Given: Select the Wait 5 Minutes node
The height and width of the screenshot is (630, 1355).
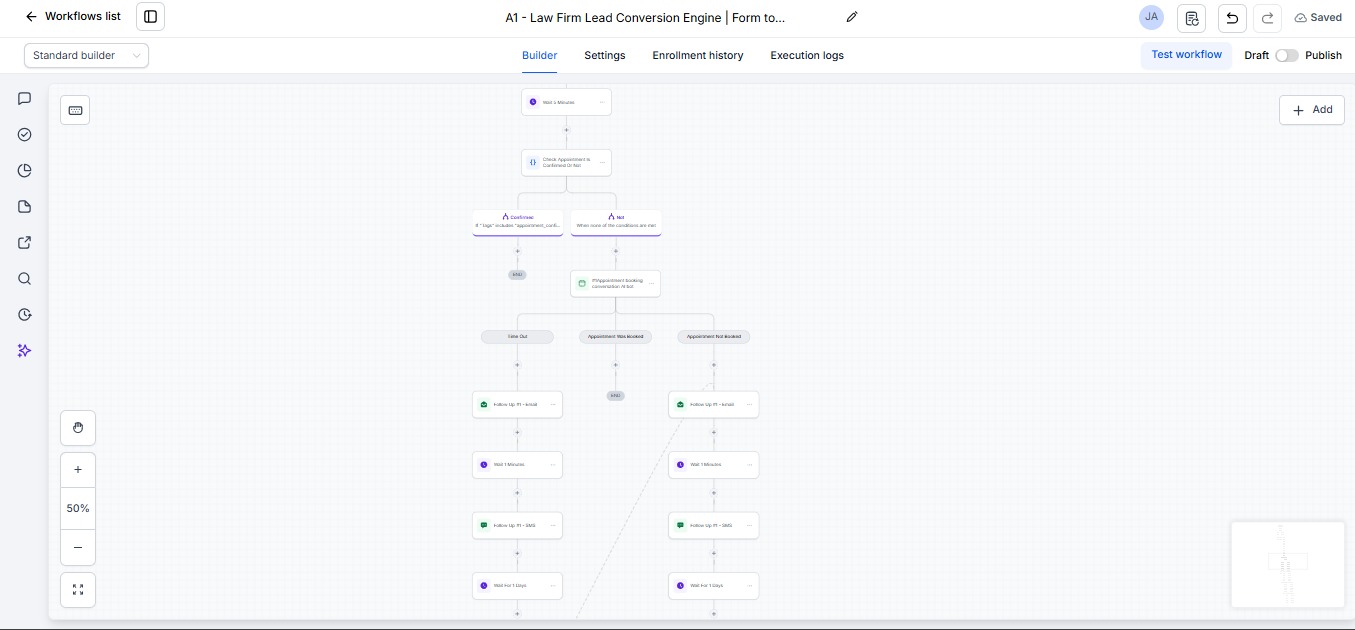Looking at the screenshot, I should (566, 102).
